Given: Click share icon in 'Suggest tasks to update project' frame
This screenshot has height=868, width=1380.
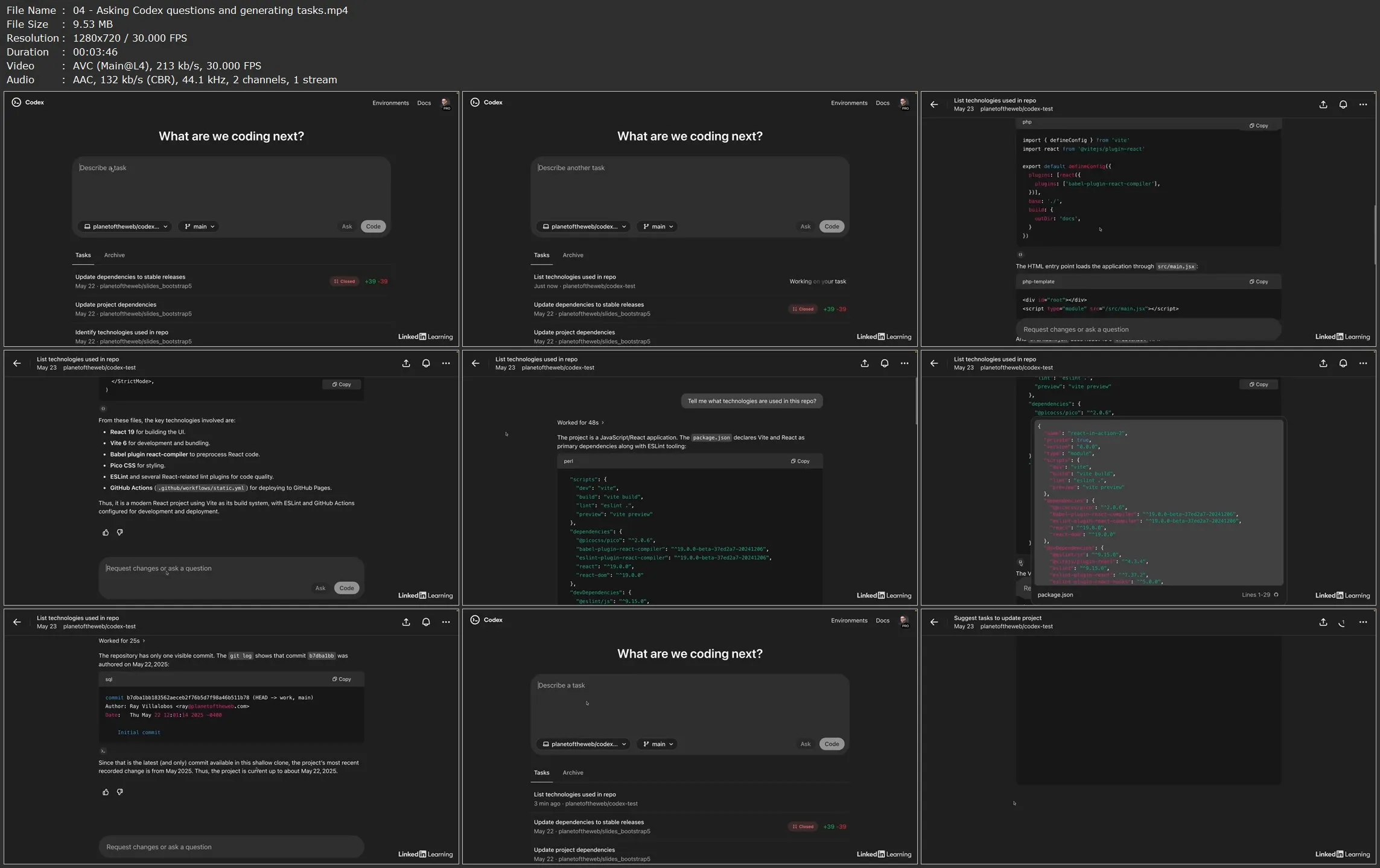Looking at the screenshot, I should coord(1323,622).
